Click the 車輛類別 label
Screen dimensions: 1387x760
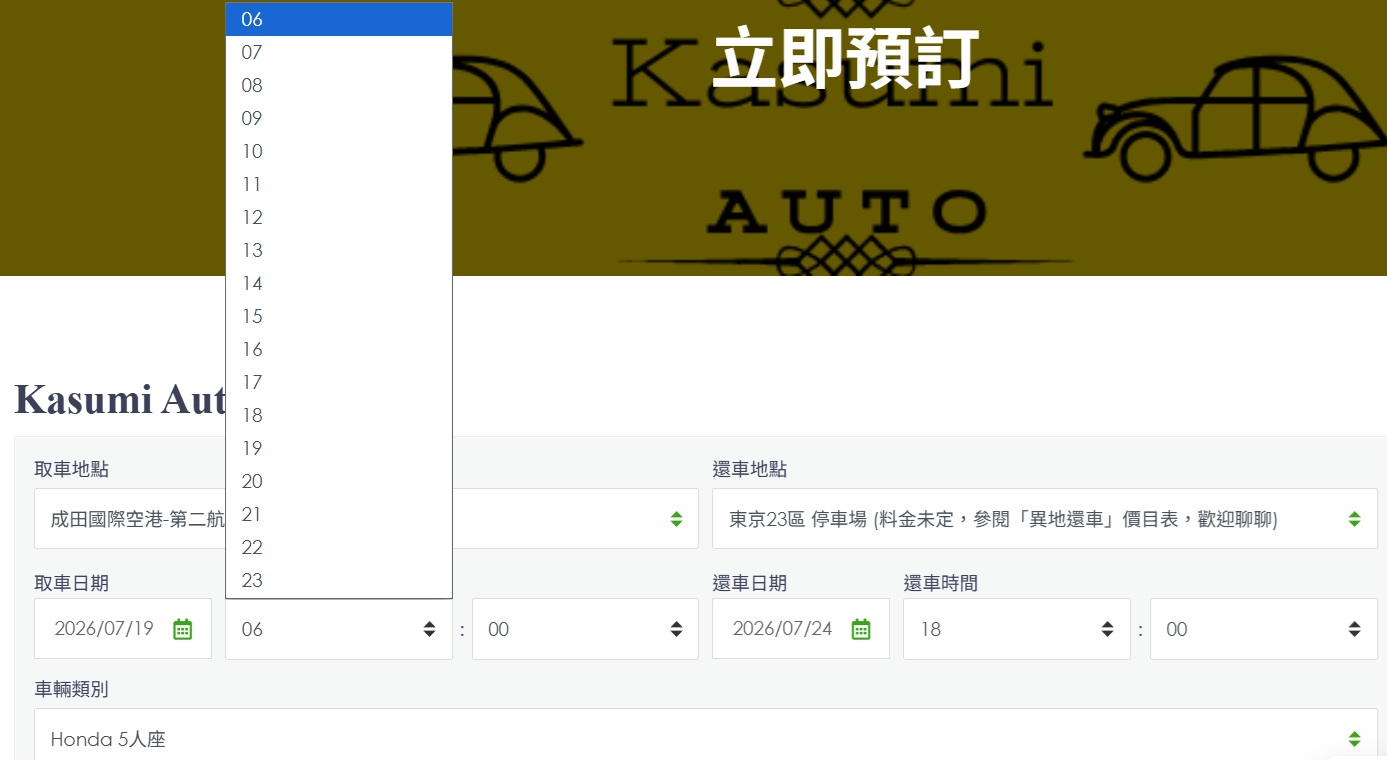click(x=71, y=689)
